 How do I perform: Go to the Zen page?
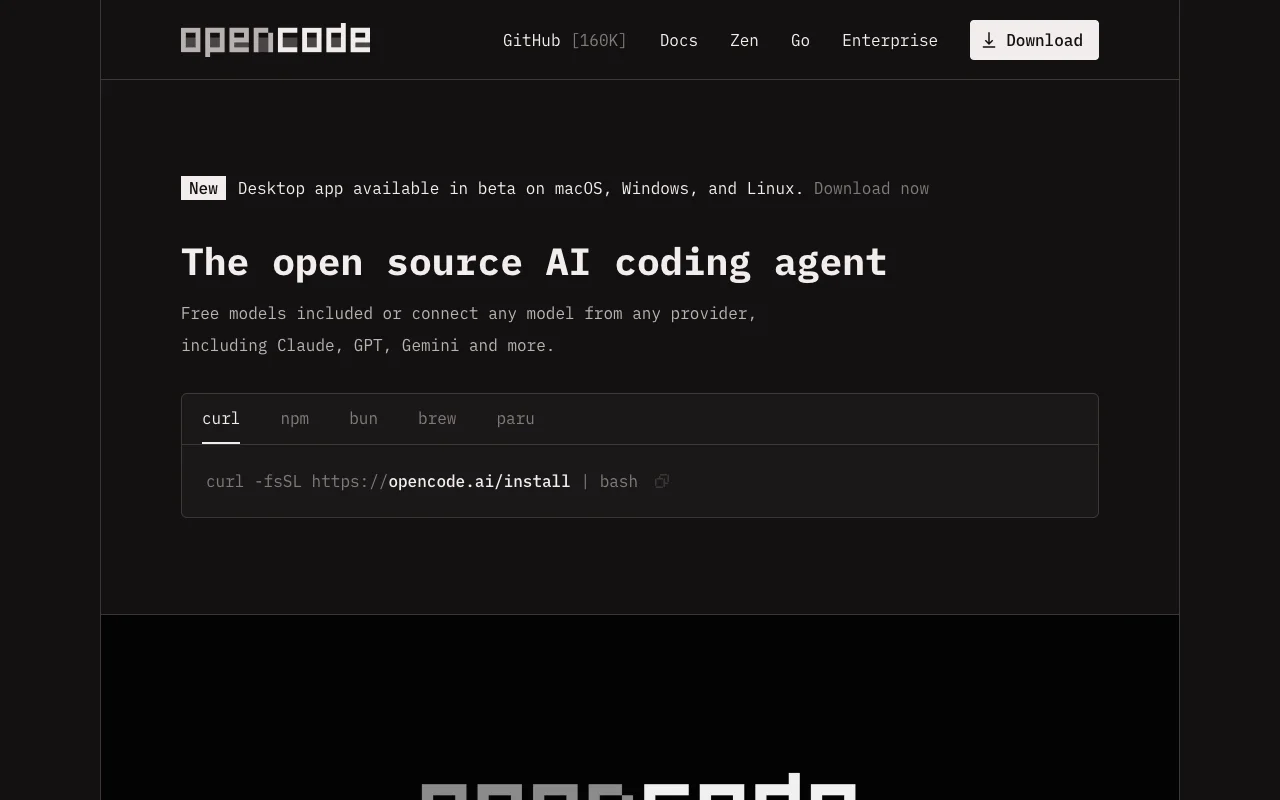[x=744, y=40]
